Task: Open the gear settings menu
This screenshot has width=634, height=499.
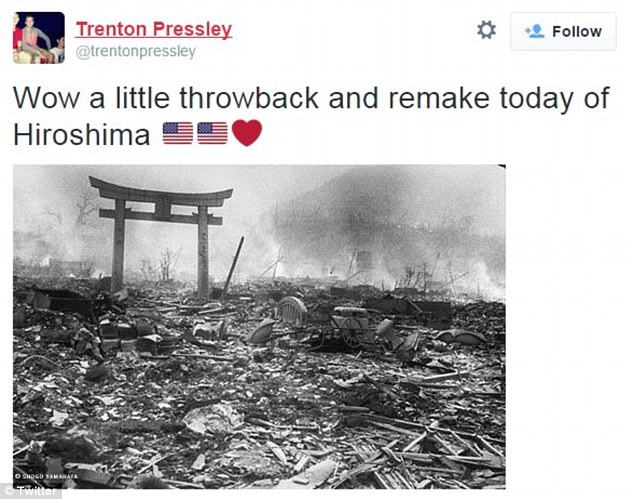Action: pos(486,30)
